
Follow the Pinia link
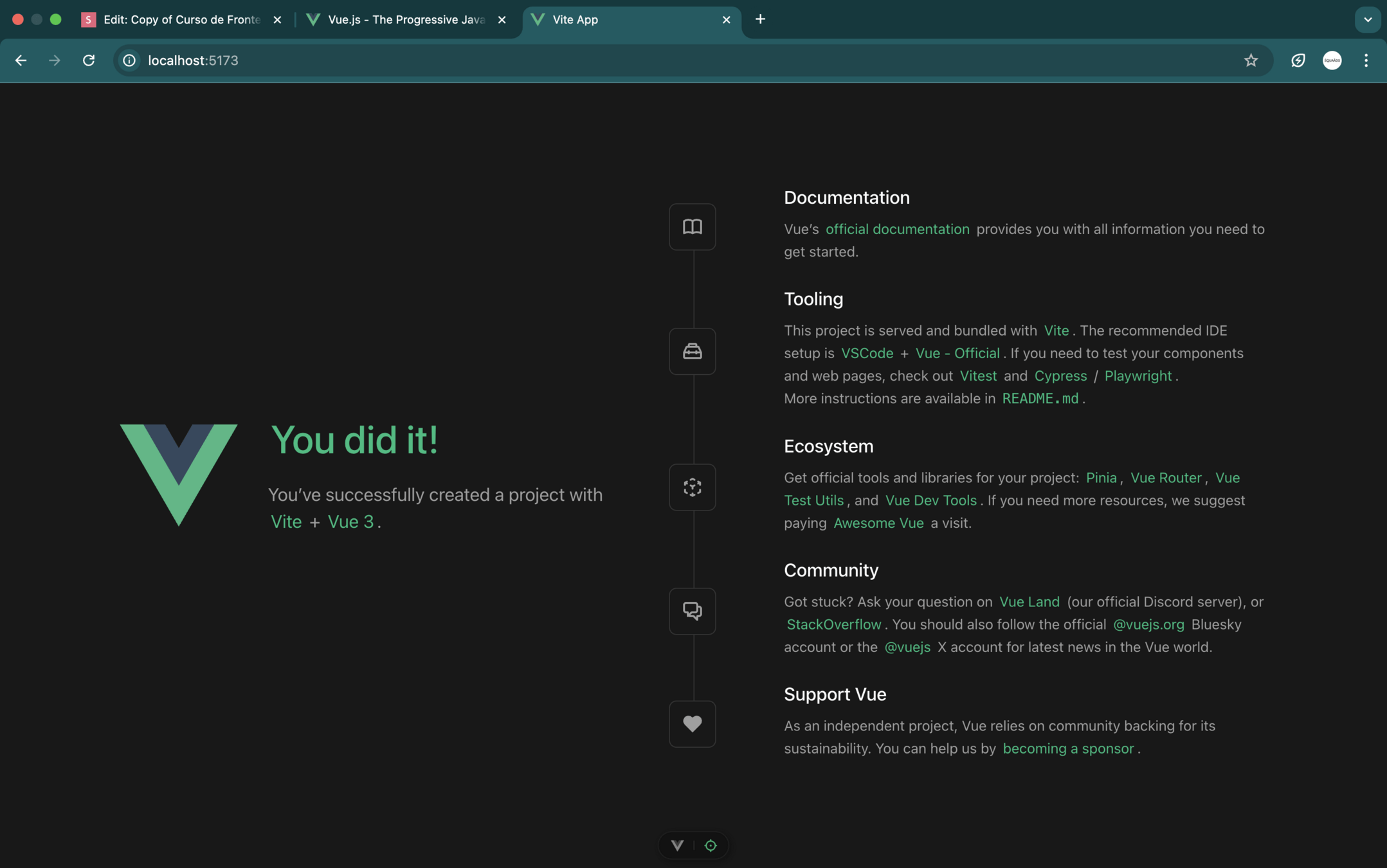click(x=1101, y=478)
